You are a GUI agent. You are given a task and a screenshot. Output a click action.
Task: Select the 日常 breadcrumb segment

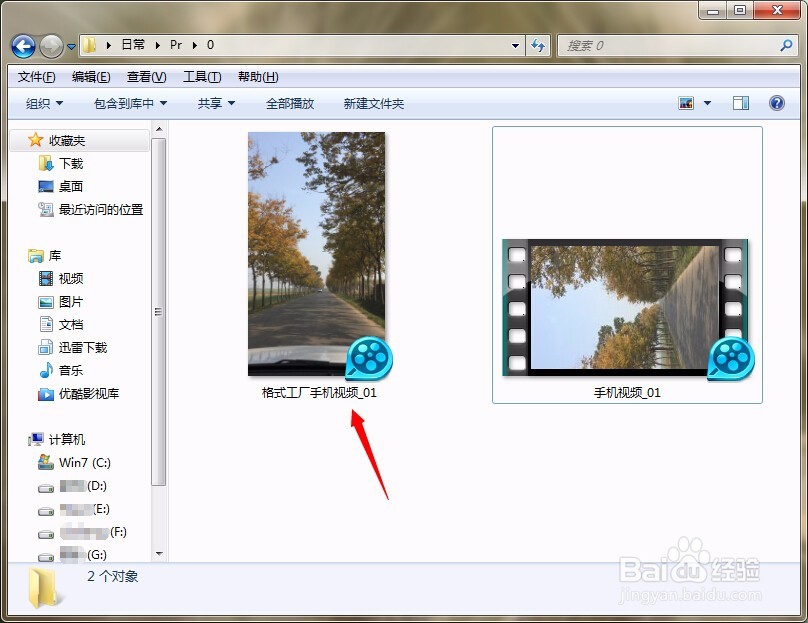[133, 45]
